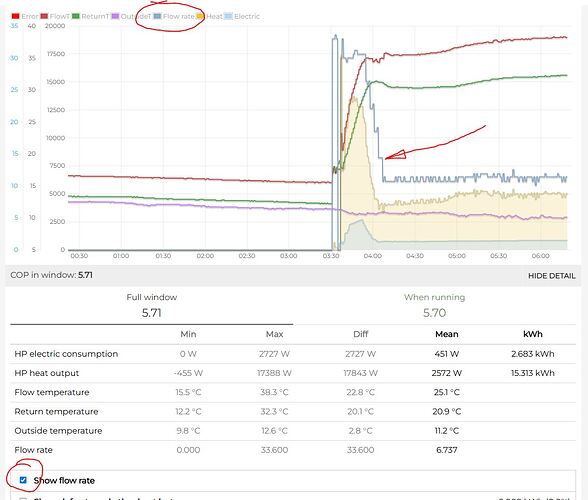Click the 06:00 time axis label
588x500 pixels.
(x=540, y=256)
